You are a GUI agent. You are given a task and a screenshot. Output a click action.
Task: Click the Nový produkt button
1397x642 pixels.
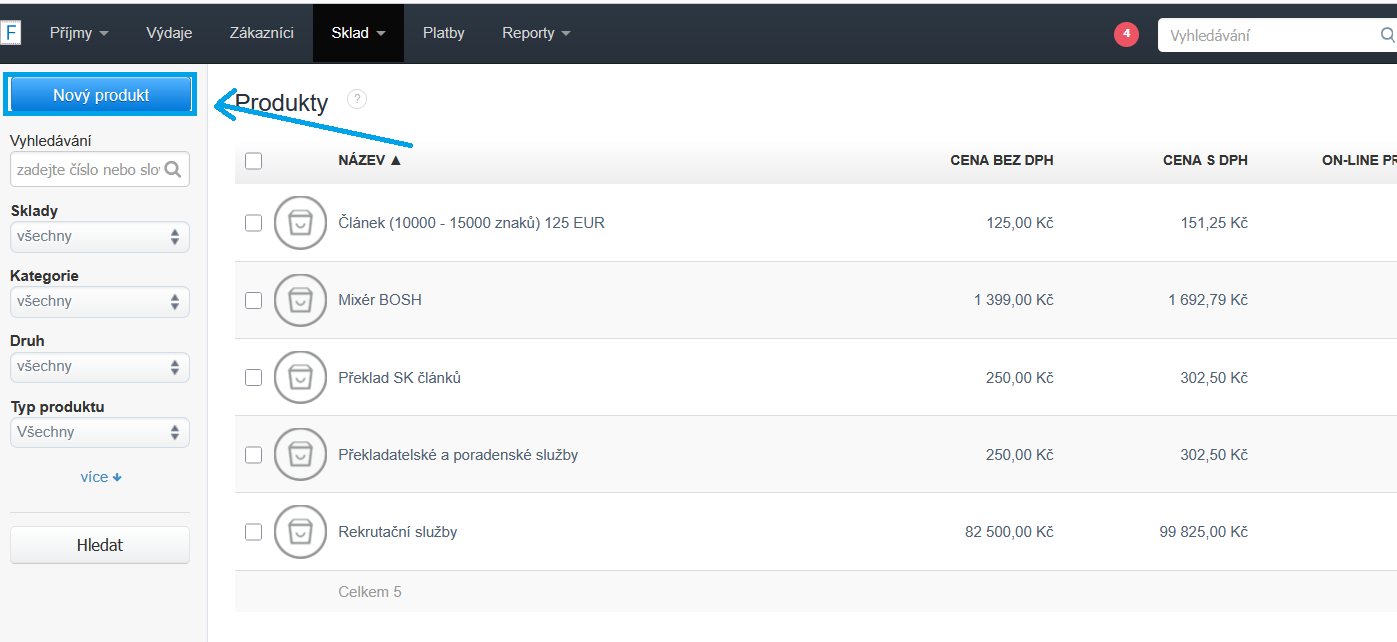click(101, 95)
